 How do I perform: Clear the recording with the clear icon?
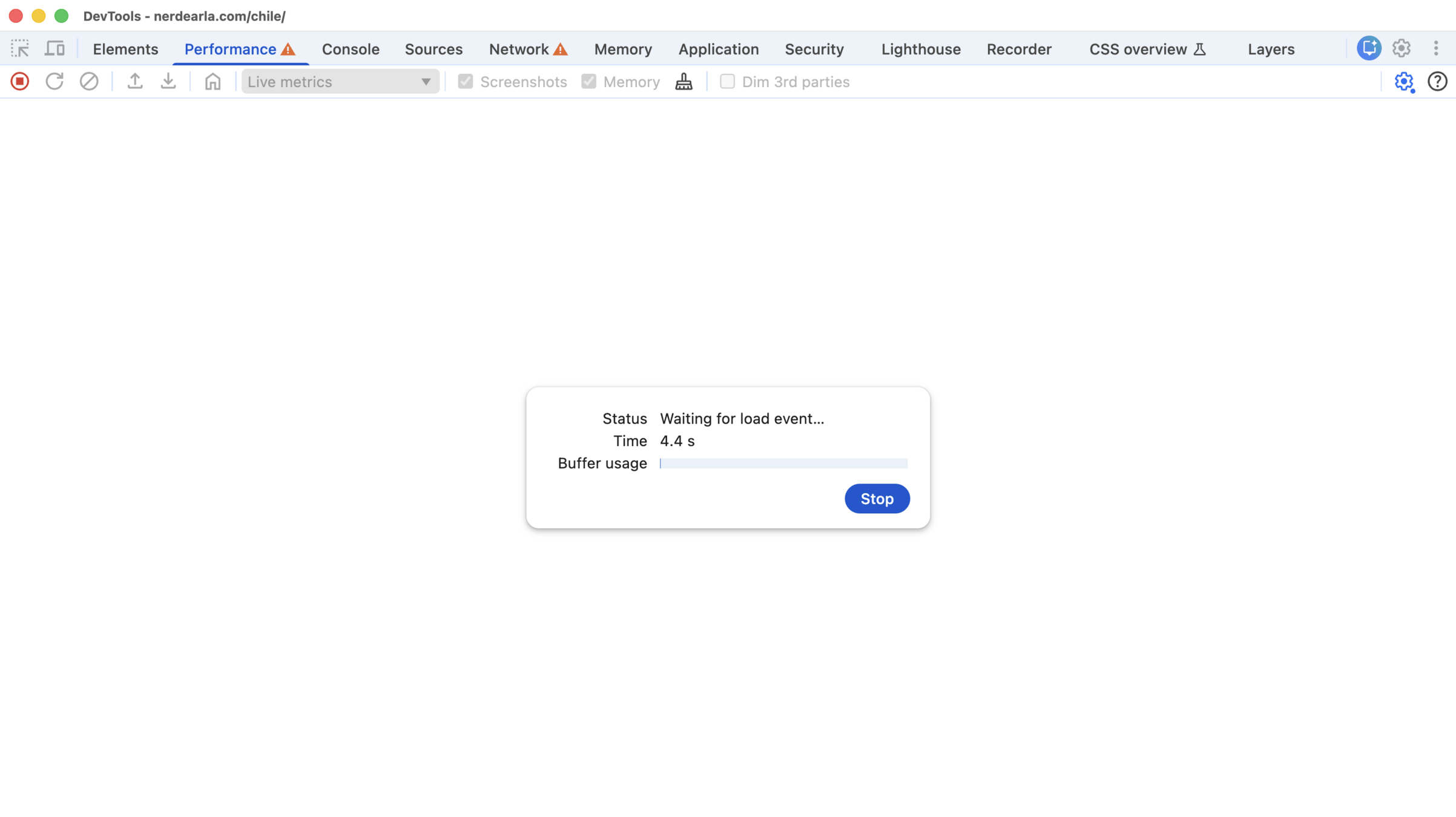pos(89,82)
